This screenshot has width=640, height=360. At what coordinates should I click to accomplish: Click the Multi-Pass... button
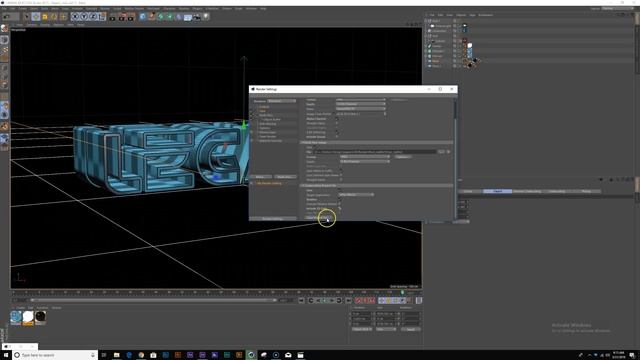(284, 177)
